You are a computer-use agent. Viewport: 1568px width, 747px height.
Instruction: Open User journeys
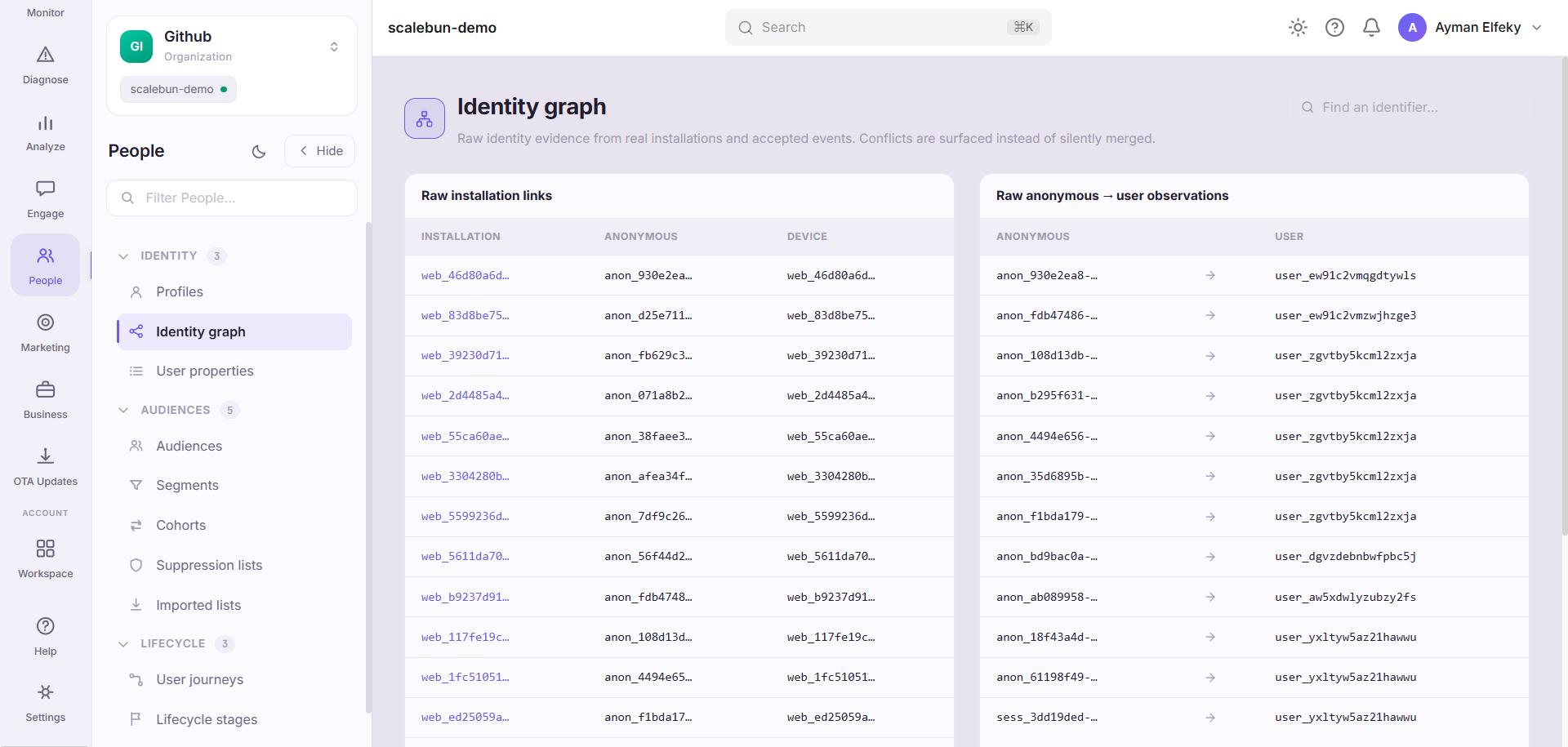pos(234,680)
